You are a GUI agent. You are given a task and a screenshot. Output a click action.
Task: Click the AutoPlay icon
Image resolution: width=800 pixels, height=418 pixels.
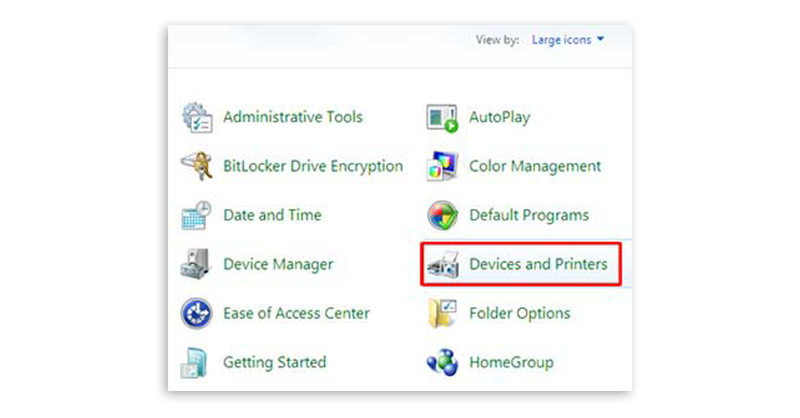coord(442,118)
